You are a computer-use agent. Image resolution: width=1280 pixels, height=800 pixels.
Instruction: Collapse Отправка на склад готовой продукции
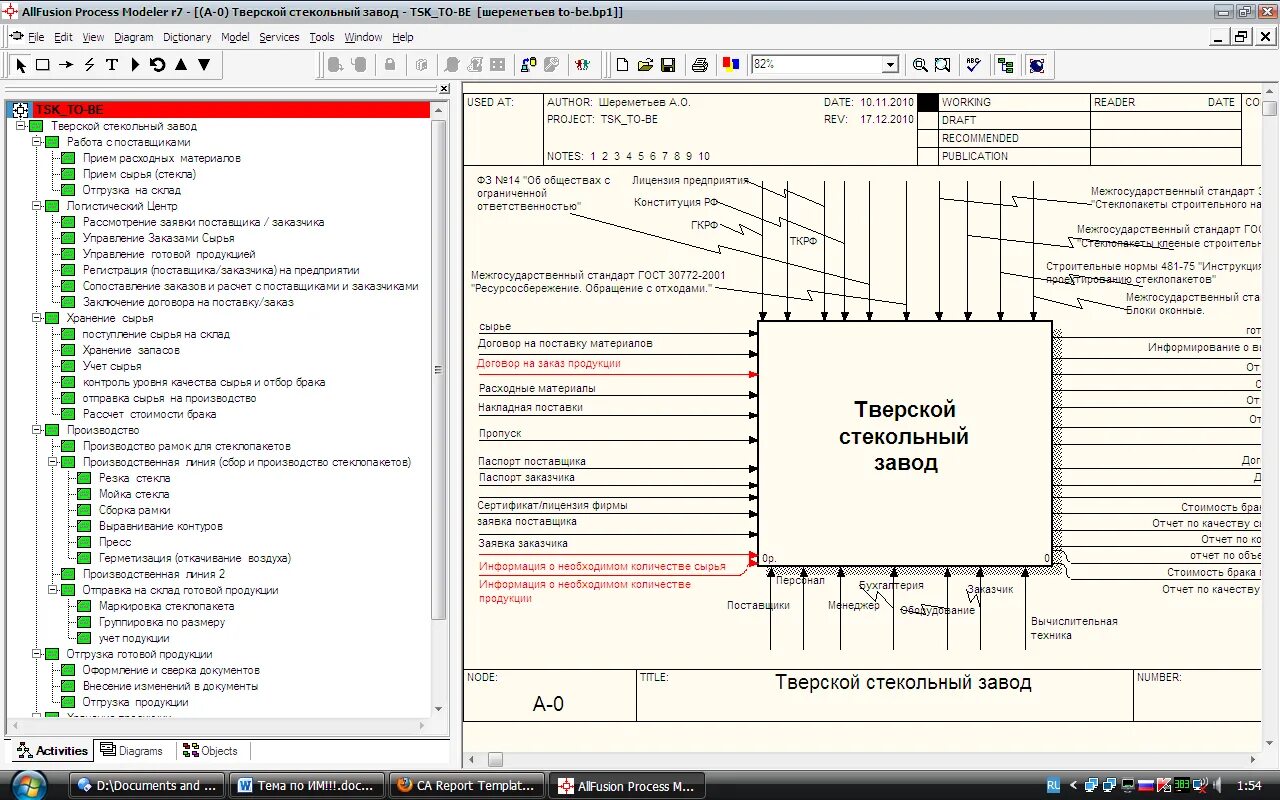click(53, 590)
